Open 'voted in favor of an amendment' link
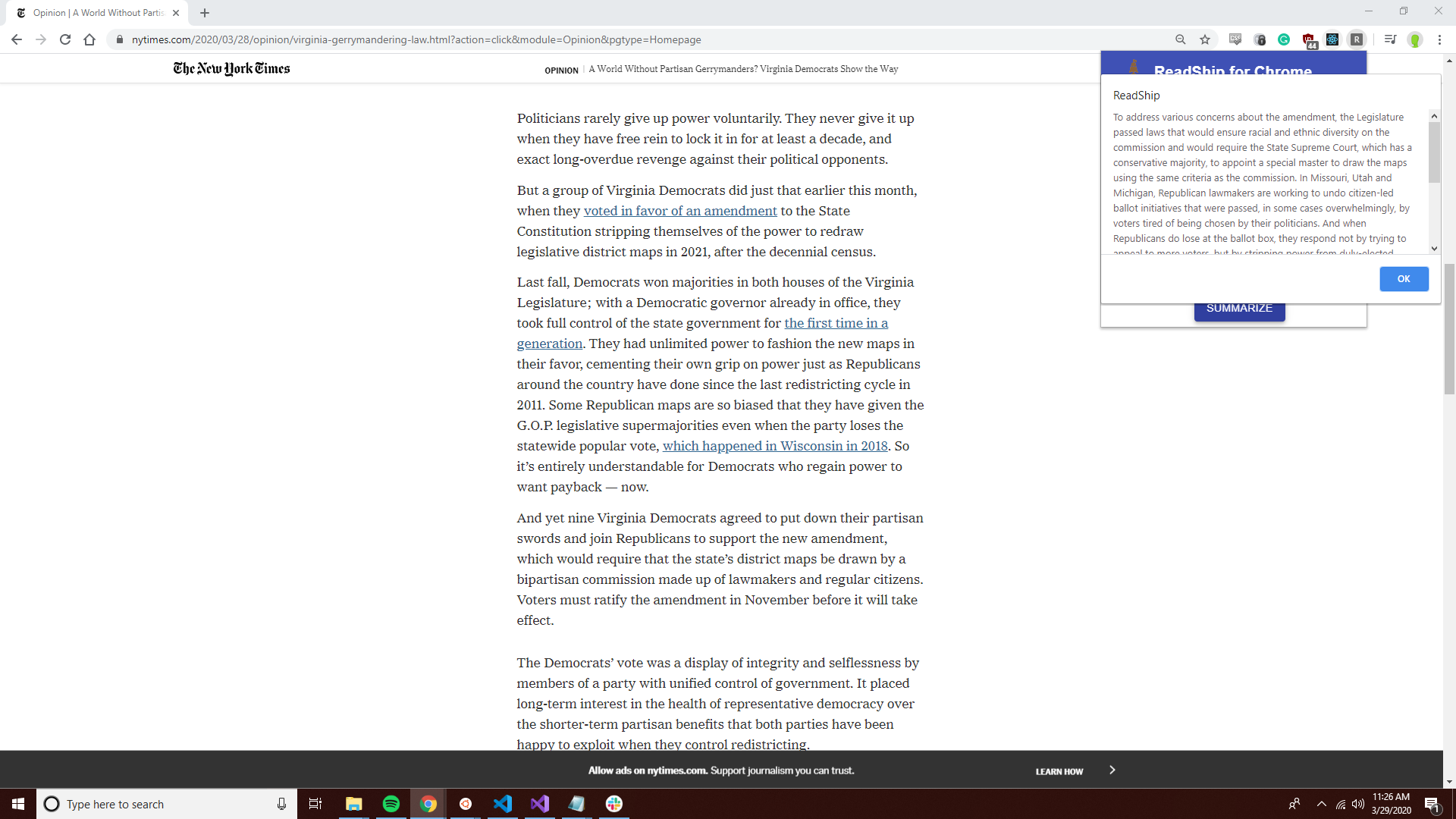This screenshot has height=819, width=1456. pos(680,211)
